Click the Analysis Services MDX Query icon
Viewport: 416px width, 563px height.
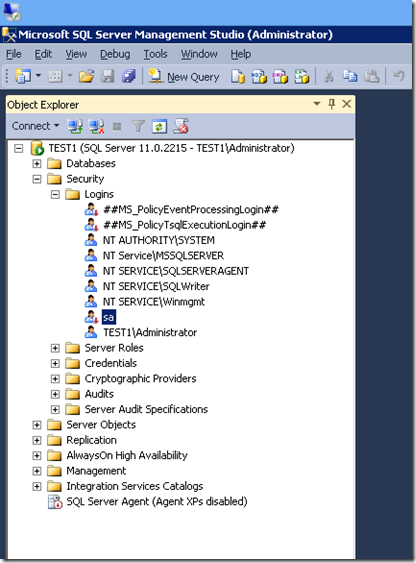point(259,76)
